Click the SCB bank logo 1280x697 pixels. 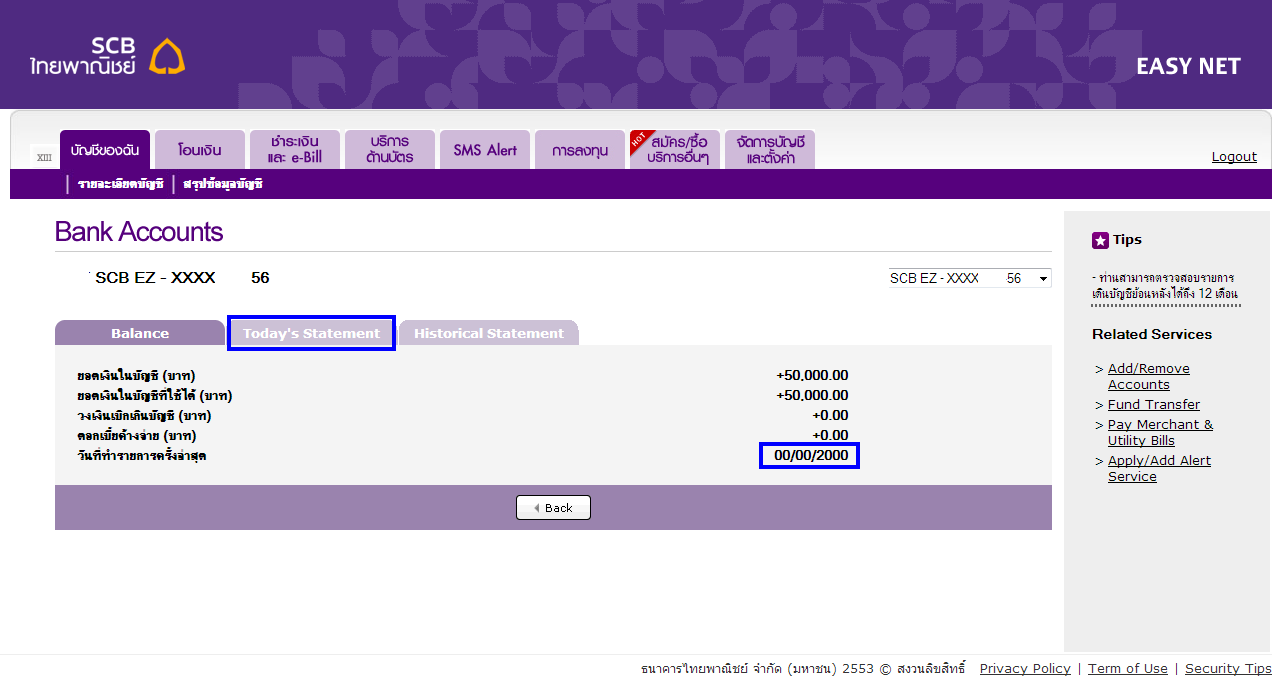click(x=107, y=57)
